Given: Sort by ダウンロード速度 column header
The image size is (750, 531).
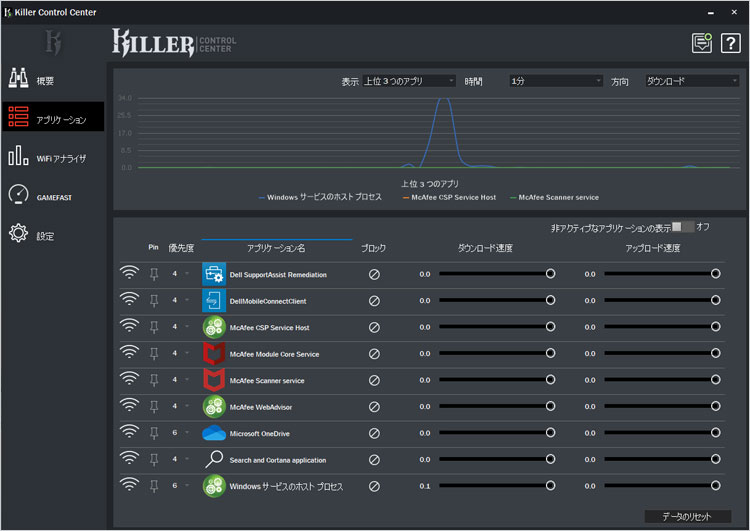Looking at the screenshot, I should click(x=485, y=248).
